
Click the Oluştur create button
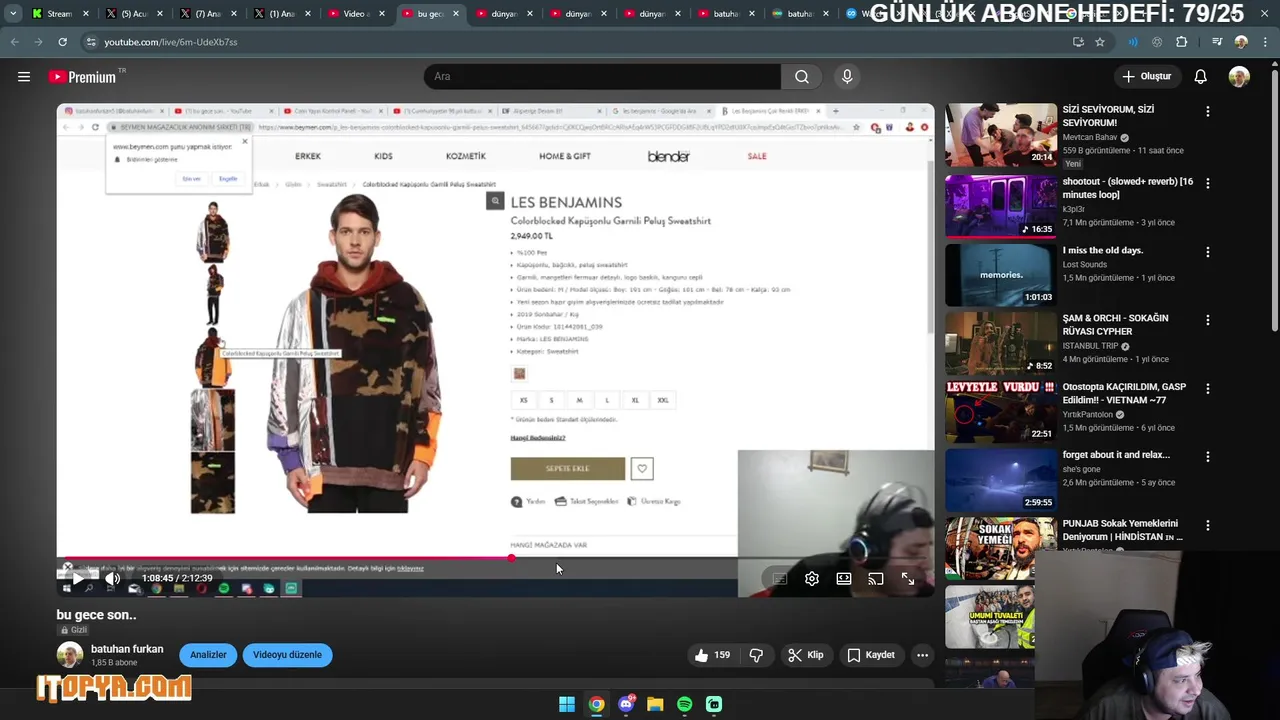(1147, 77)
